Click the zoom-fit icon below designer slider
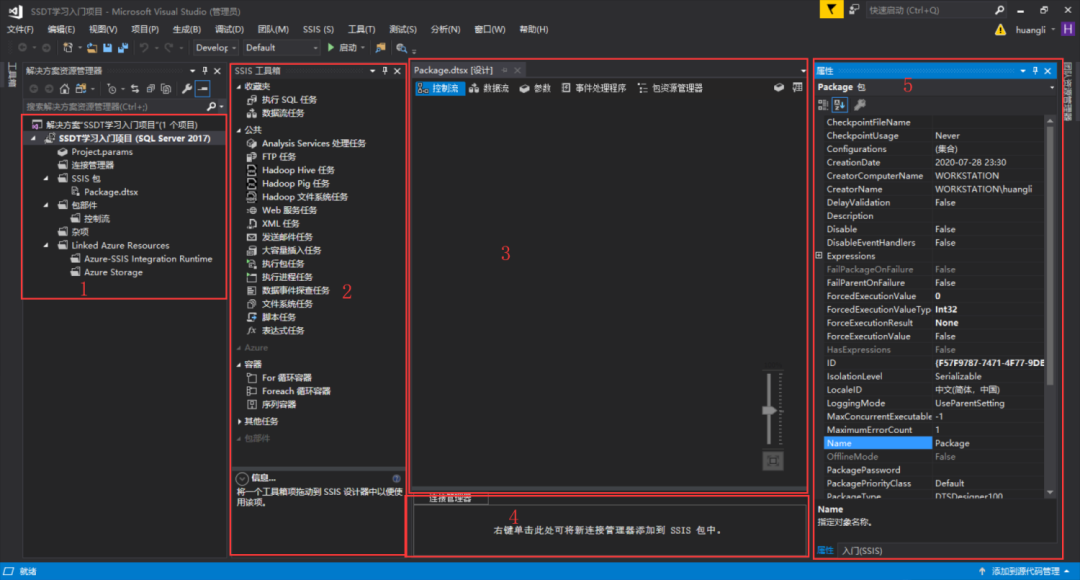Image resolution: width=1080 pixels, height=580 pixels. 773,461
